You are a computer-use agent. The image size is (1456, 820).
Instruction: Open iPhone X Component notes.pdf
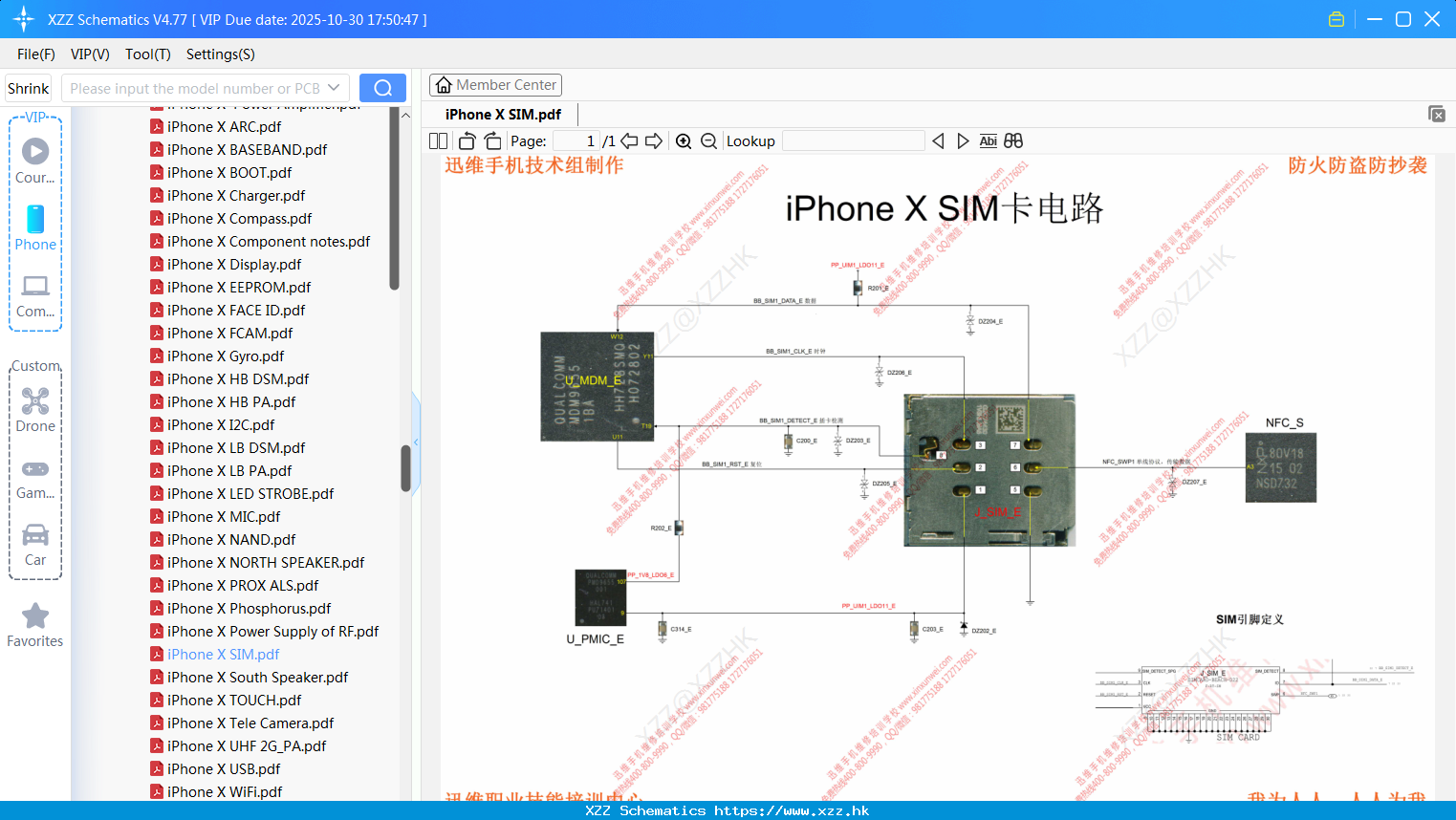point(269,241)
